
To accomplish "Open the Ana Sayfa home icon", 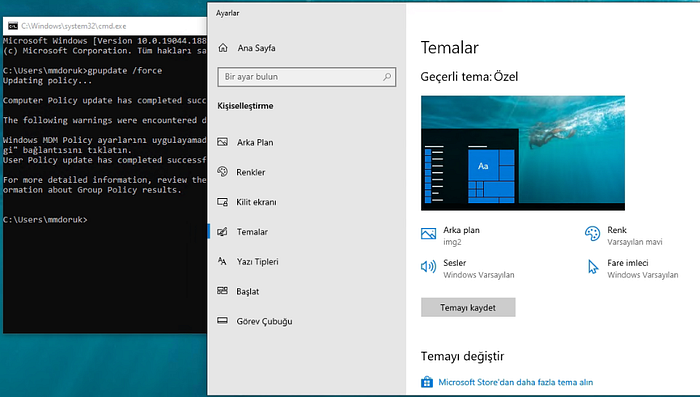I will [223, 48].
